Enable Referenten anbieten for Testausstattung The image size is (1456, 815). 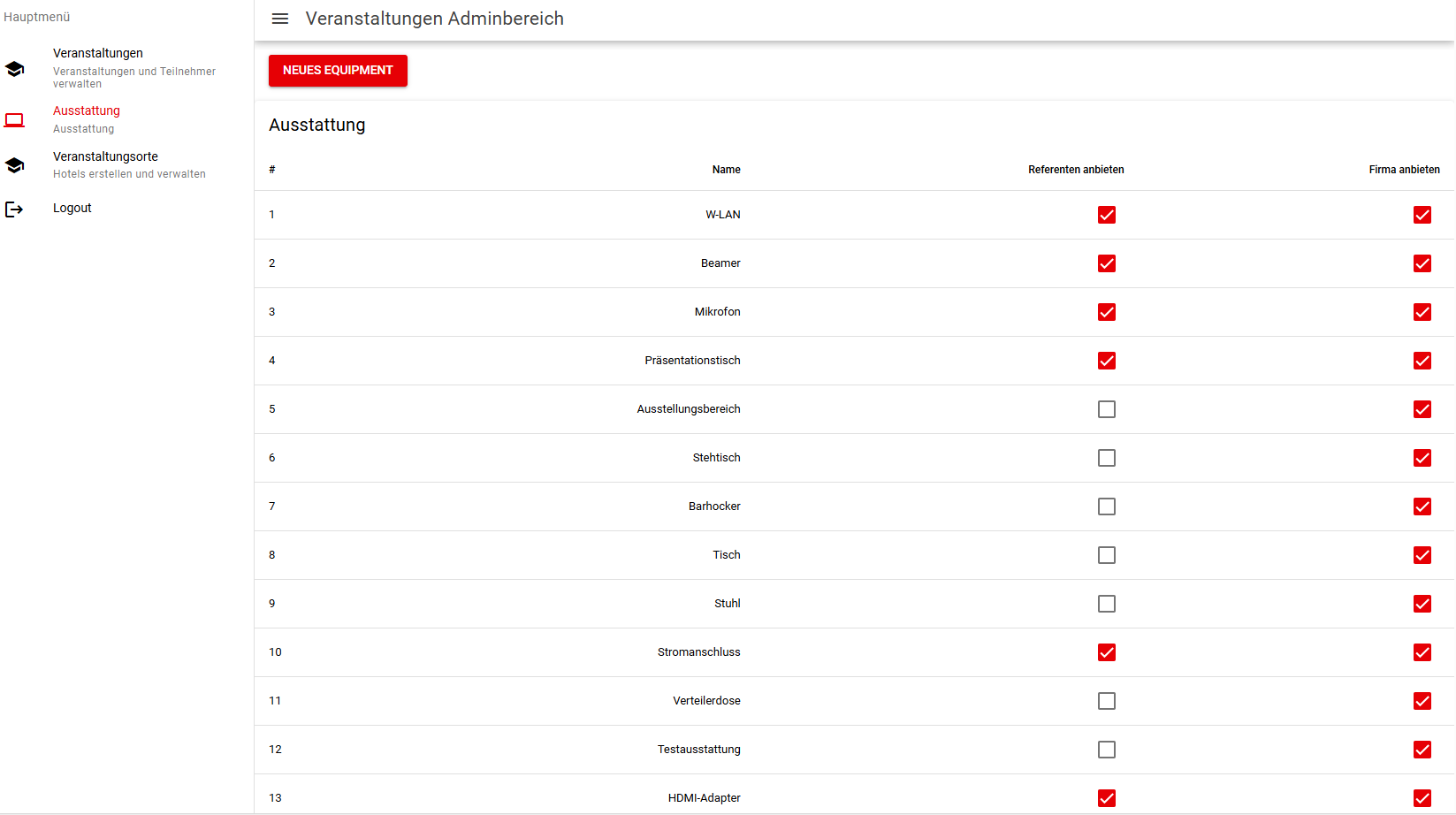[1106, 750]
